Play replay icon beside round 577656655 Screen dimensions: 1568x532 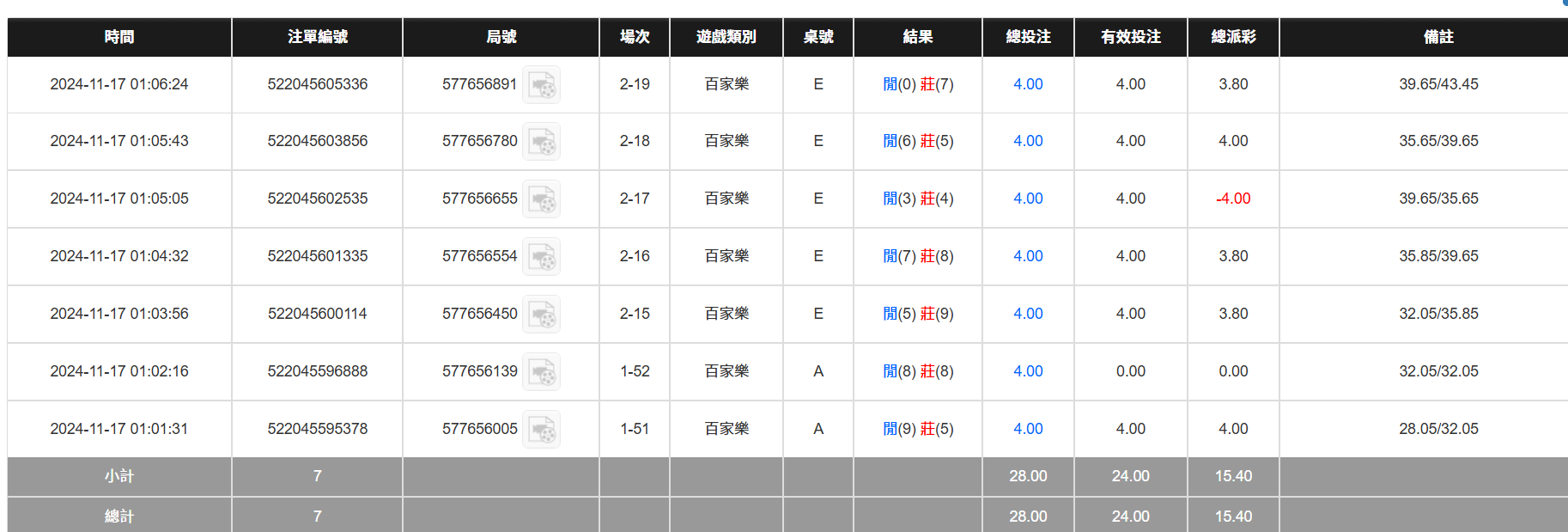542,199
